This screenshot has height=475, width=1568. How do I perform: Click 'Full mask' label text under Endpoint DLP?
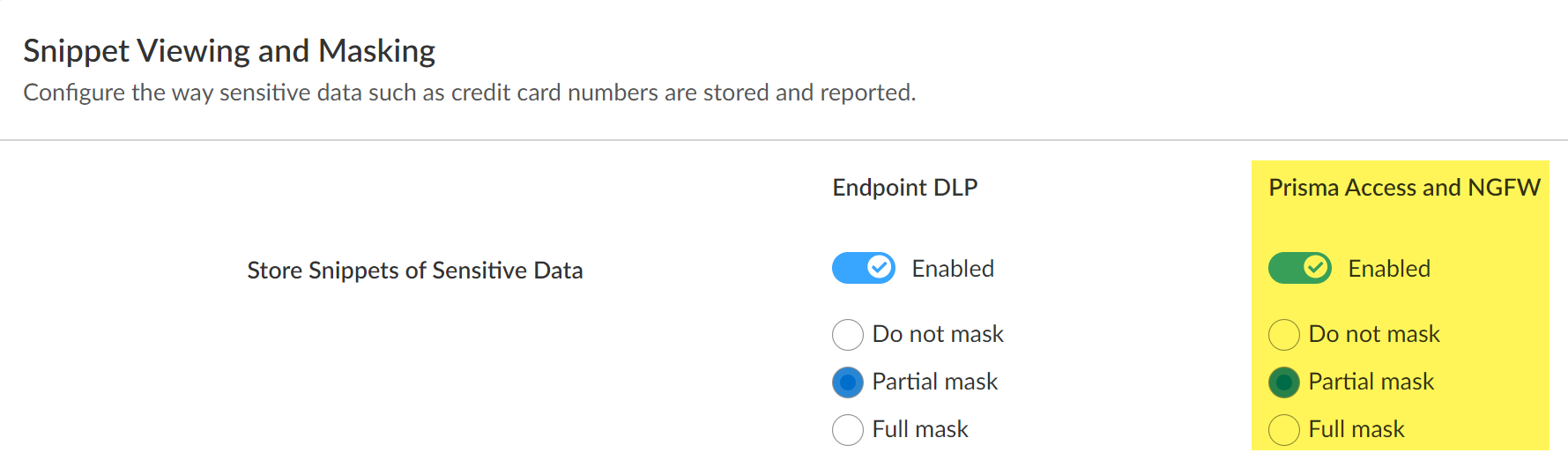point(919,429)
